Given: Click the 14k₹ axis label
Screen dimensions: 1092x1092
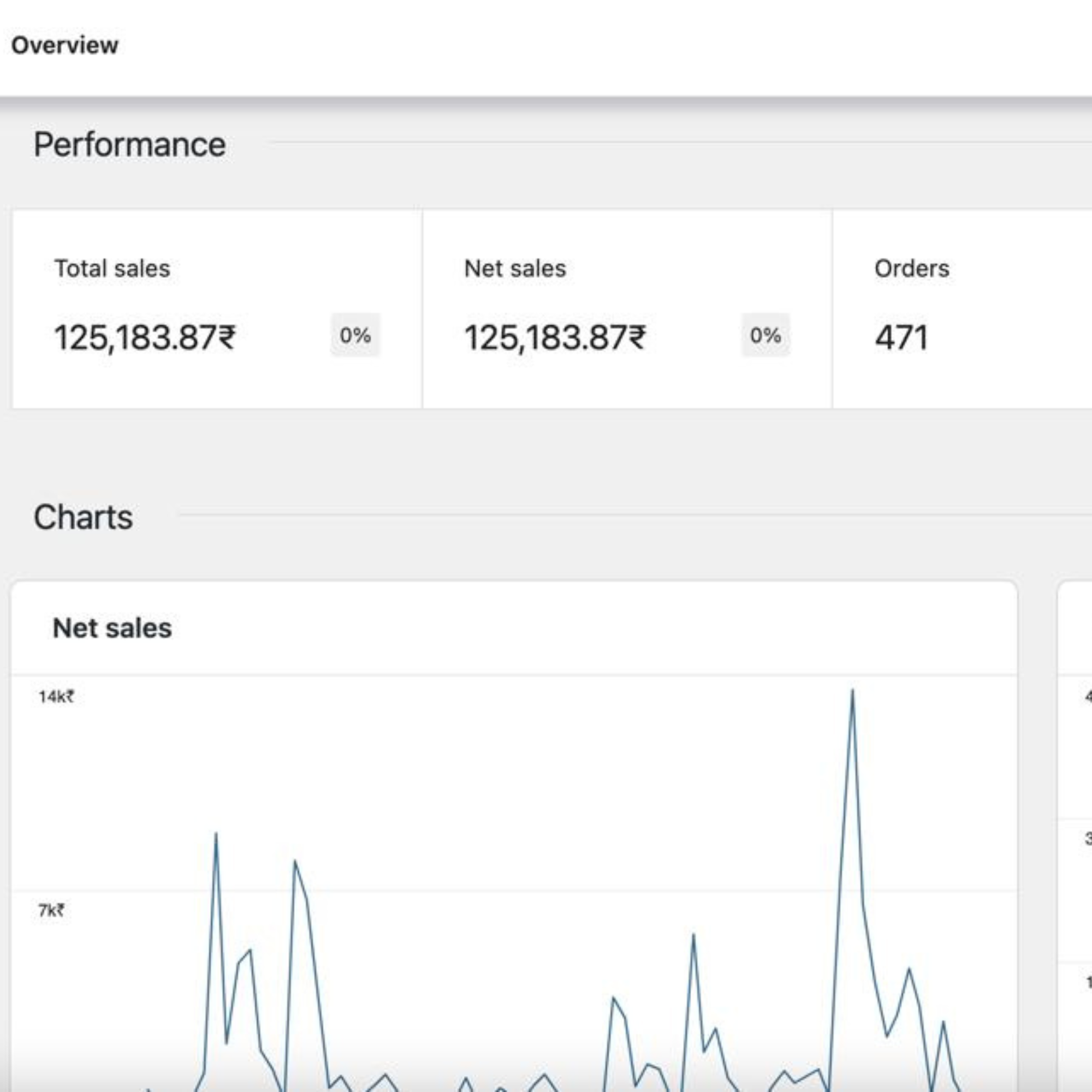Looking at the screenshot, I should point(56,696).
